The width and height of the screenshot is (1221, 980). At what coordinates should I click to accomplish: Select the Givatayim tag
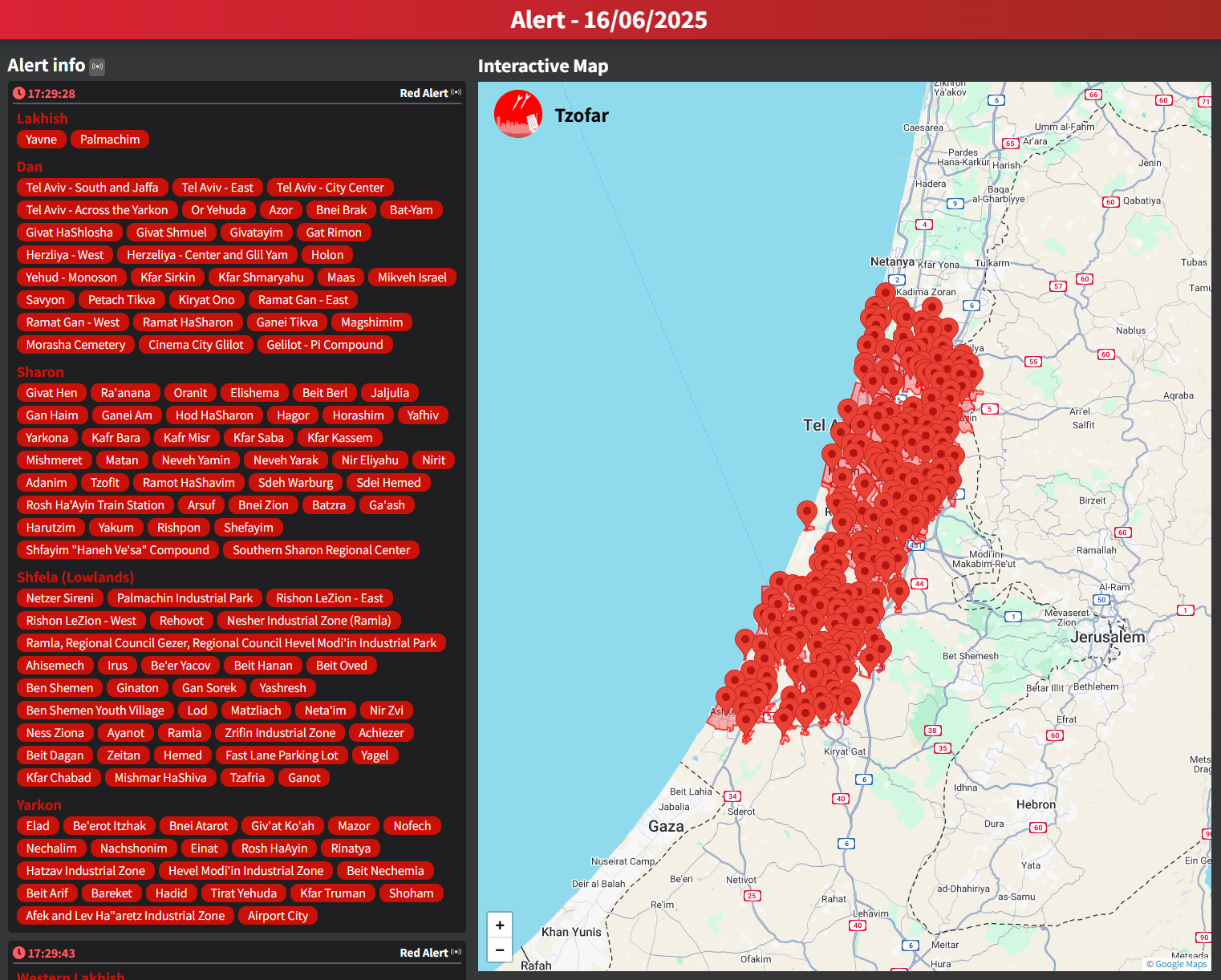pyautogui.click(x=257, y=233)
